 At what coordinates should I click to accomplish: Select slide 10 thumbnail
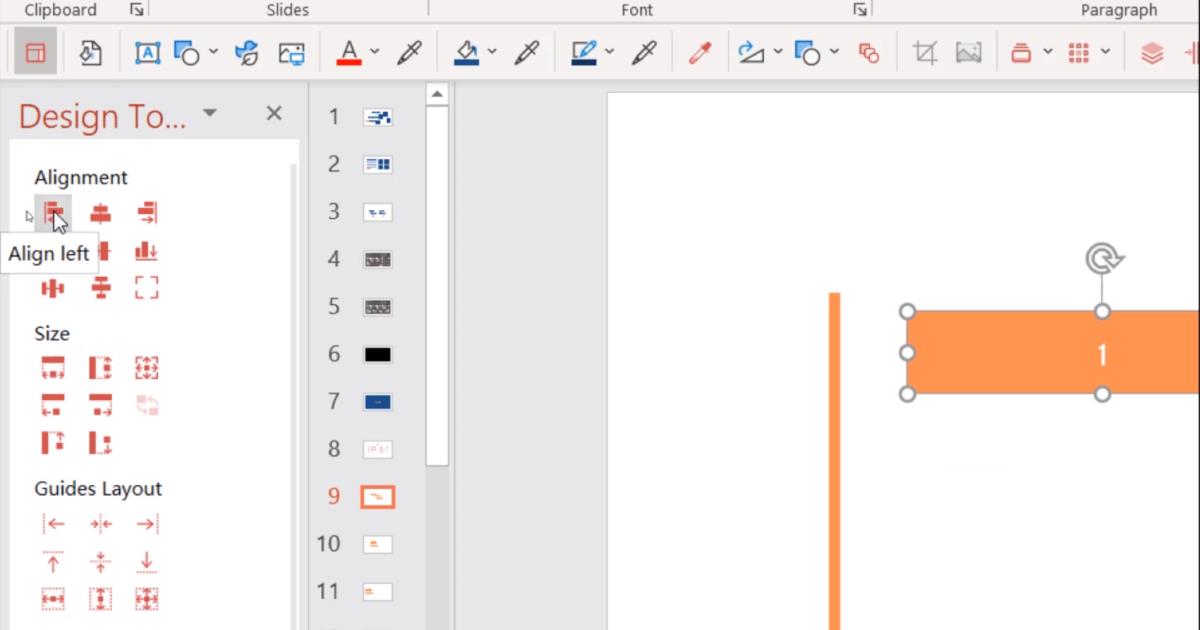click(x=377, y=544)
